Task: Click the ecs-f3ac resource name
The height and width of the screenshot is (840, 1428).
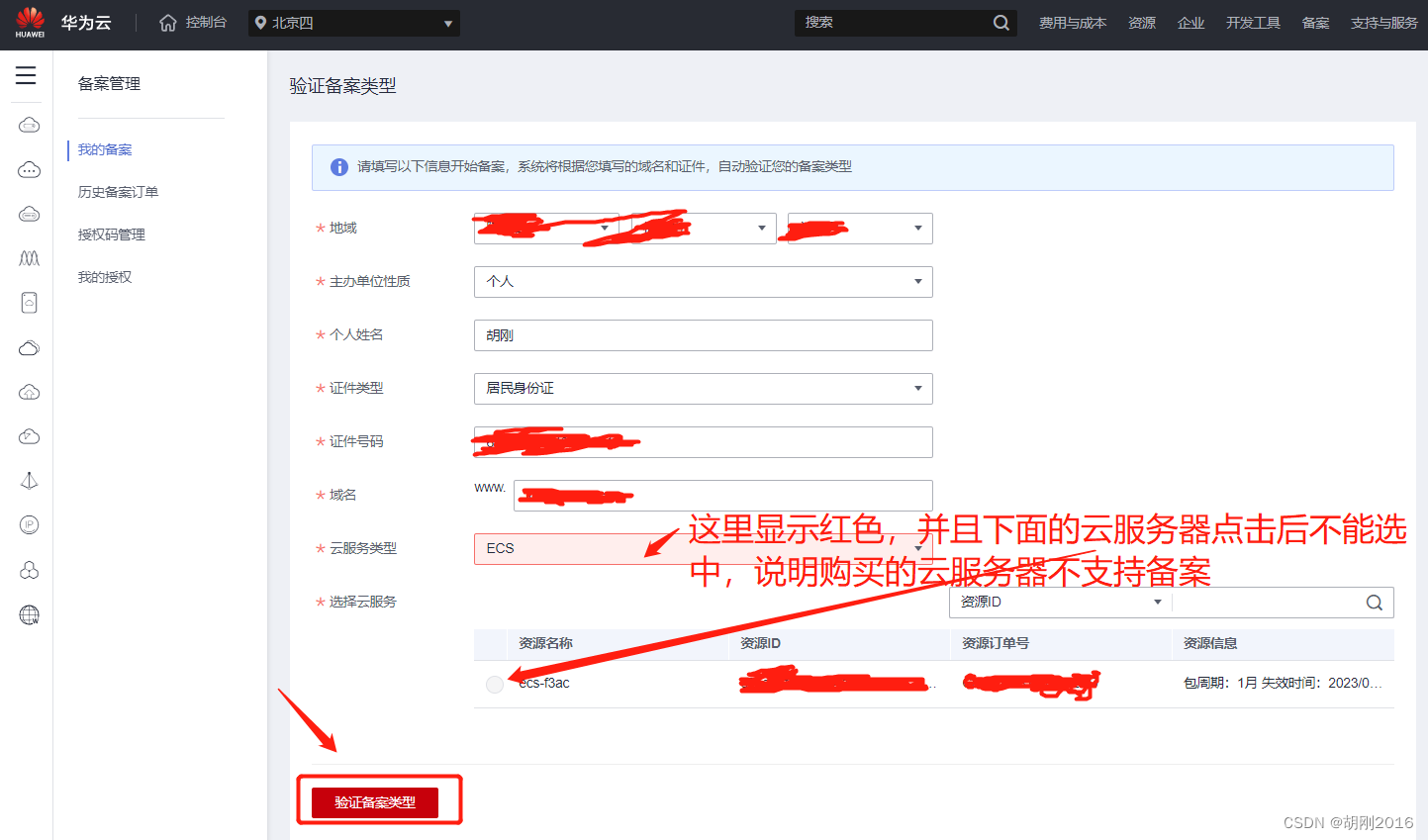Action: 544,683
